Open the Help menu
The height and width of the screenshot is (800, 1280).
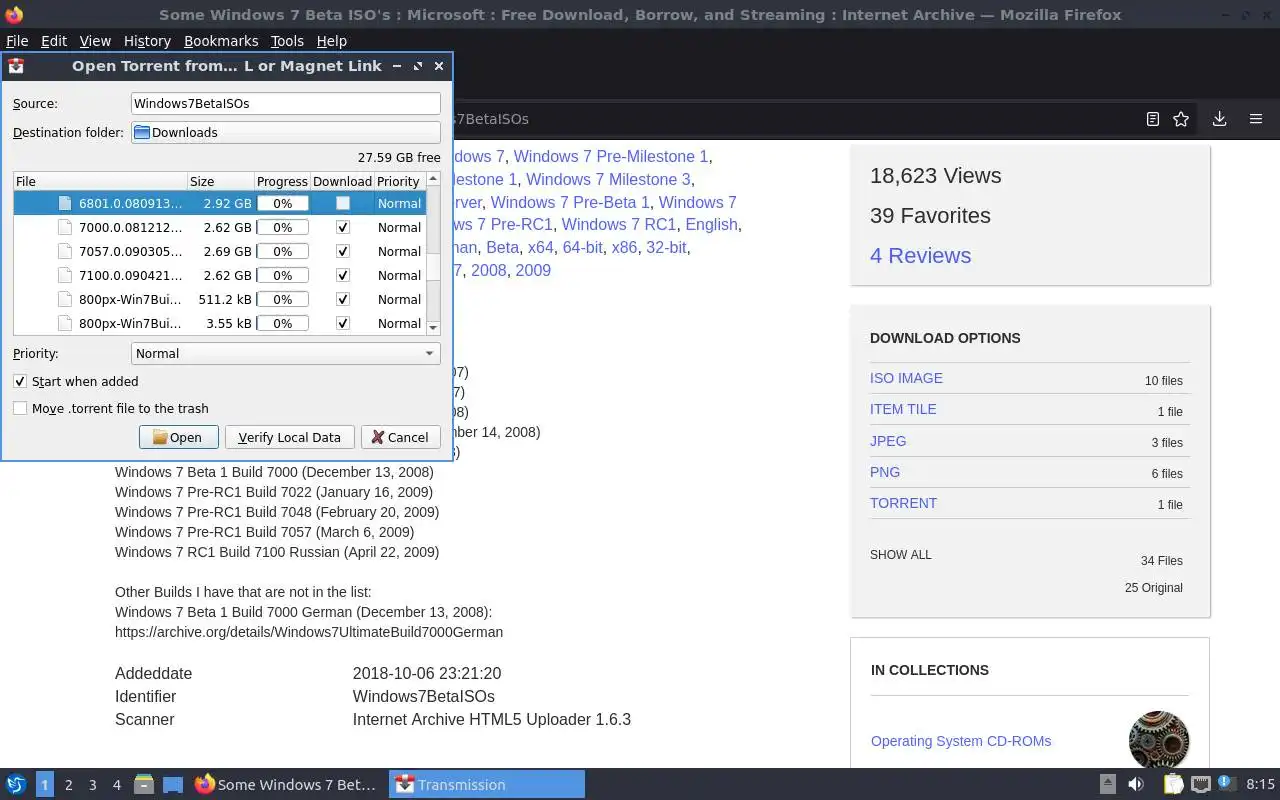[x=331, y=41]
